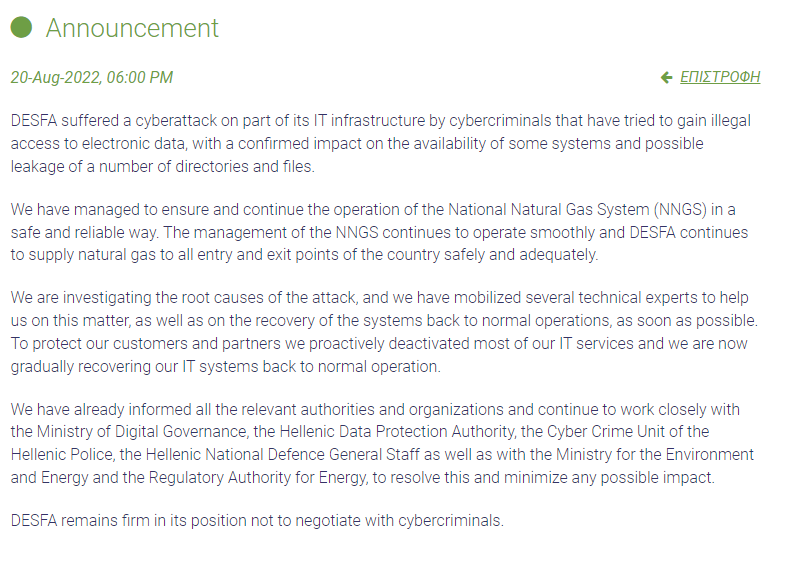Click the final sentence "DESFA remains firm"
Screen dimensions: 786x568
tap(257, 521)
